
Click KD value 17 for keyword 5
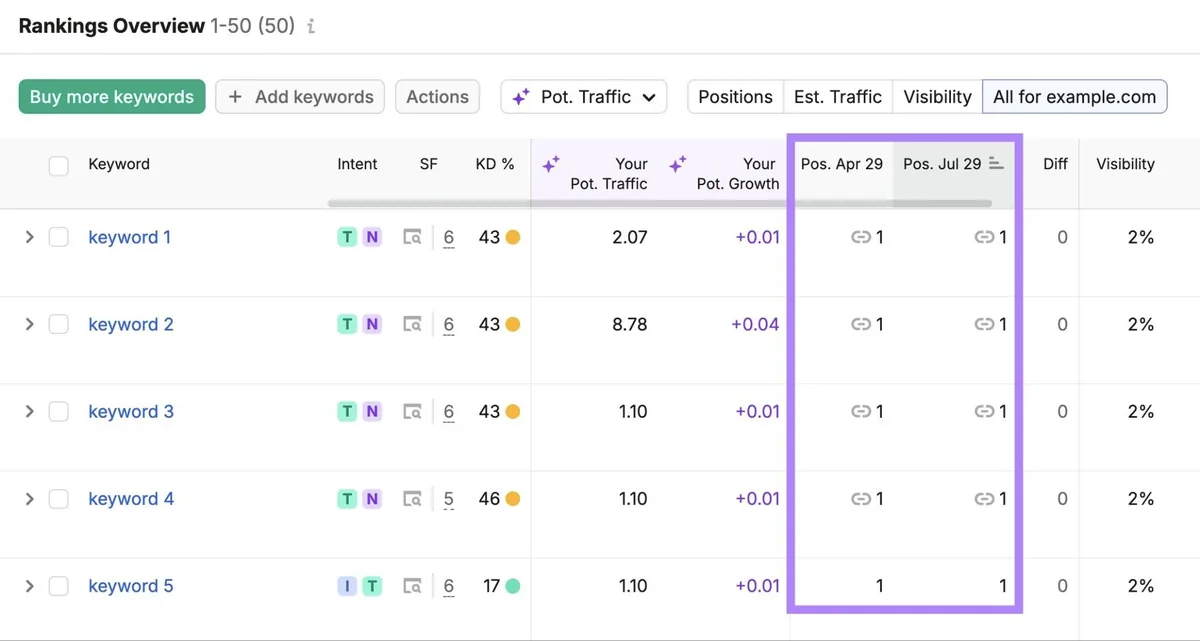pyautogui.click(x=491, y=586)
